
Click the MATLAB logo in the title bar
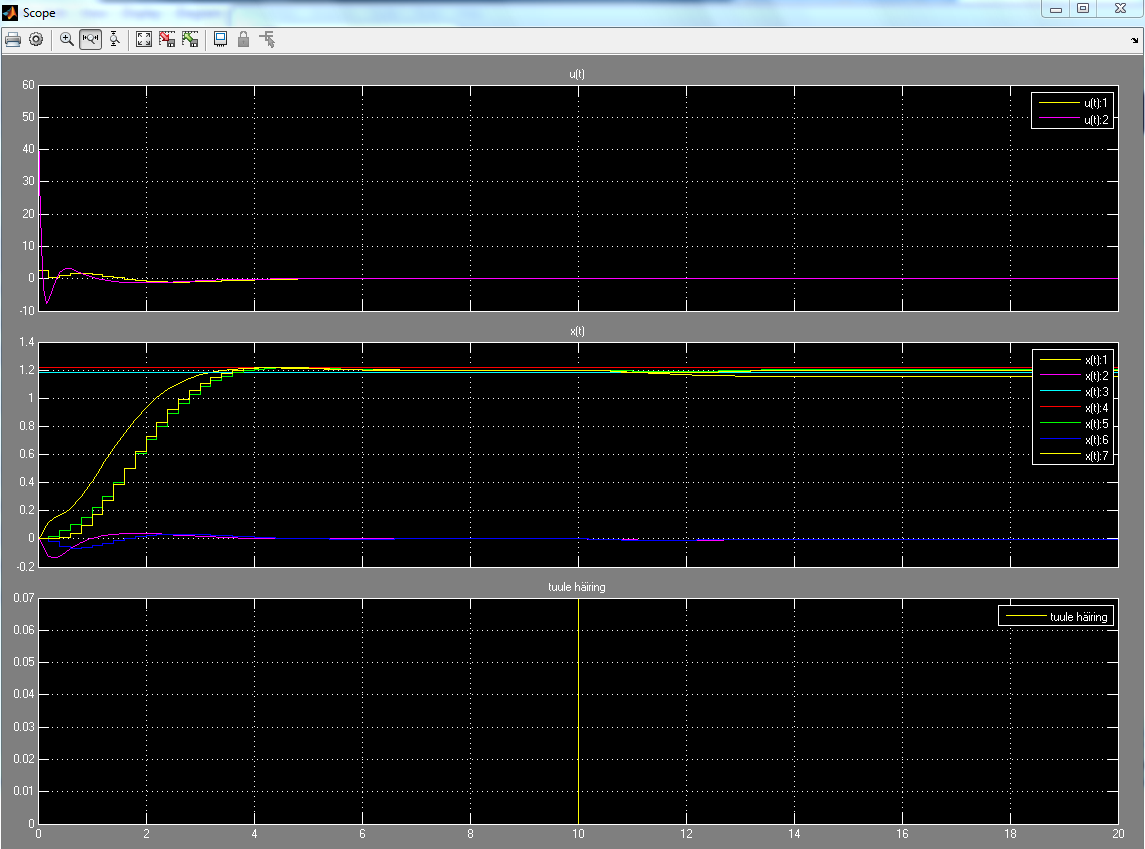click(x=9, y=12)
